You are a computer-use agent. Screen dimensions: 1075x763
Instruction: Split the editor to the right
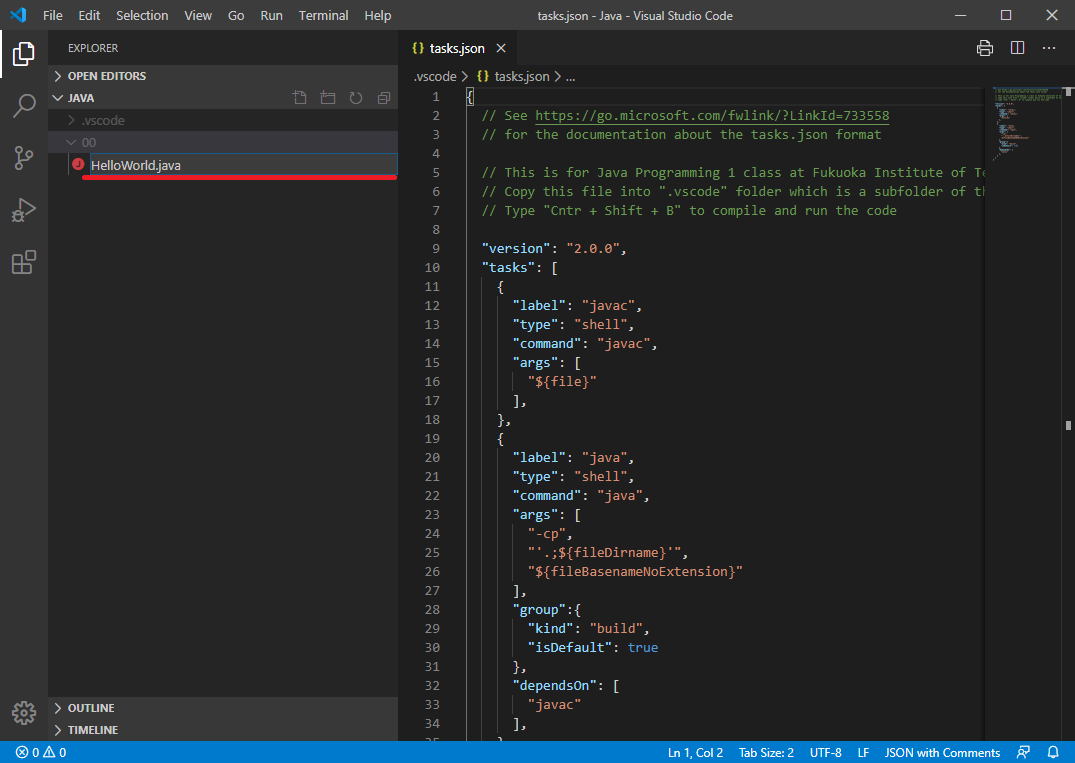1017,48
